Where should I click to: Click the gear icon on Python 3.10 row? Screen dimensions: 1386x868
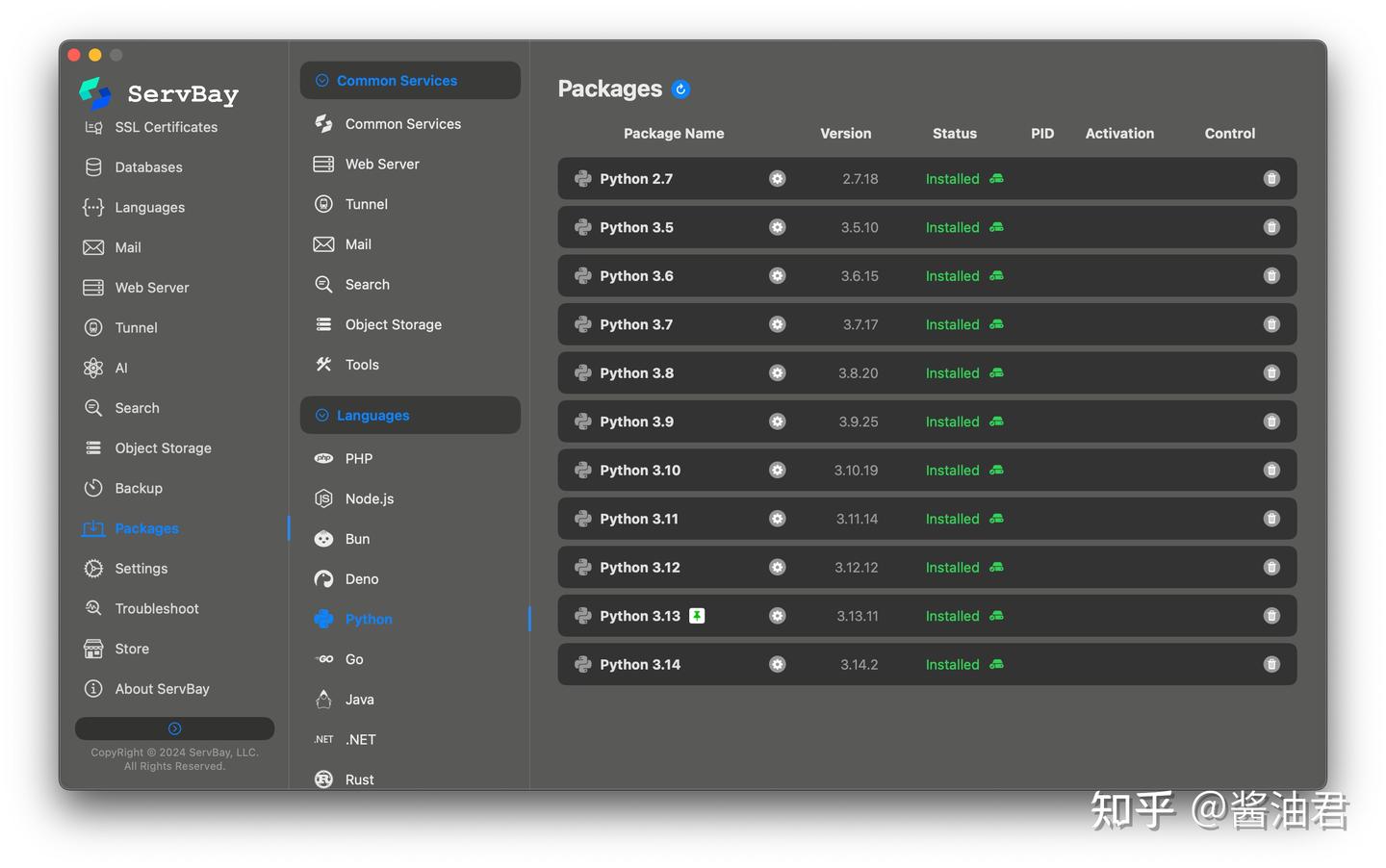[x=777, y=471]
